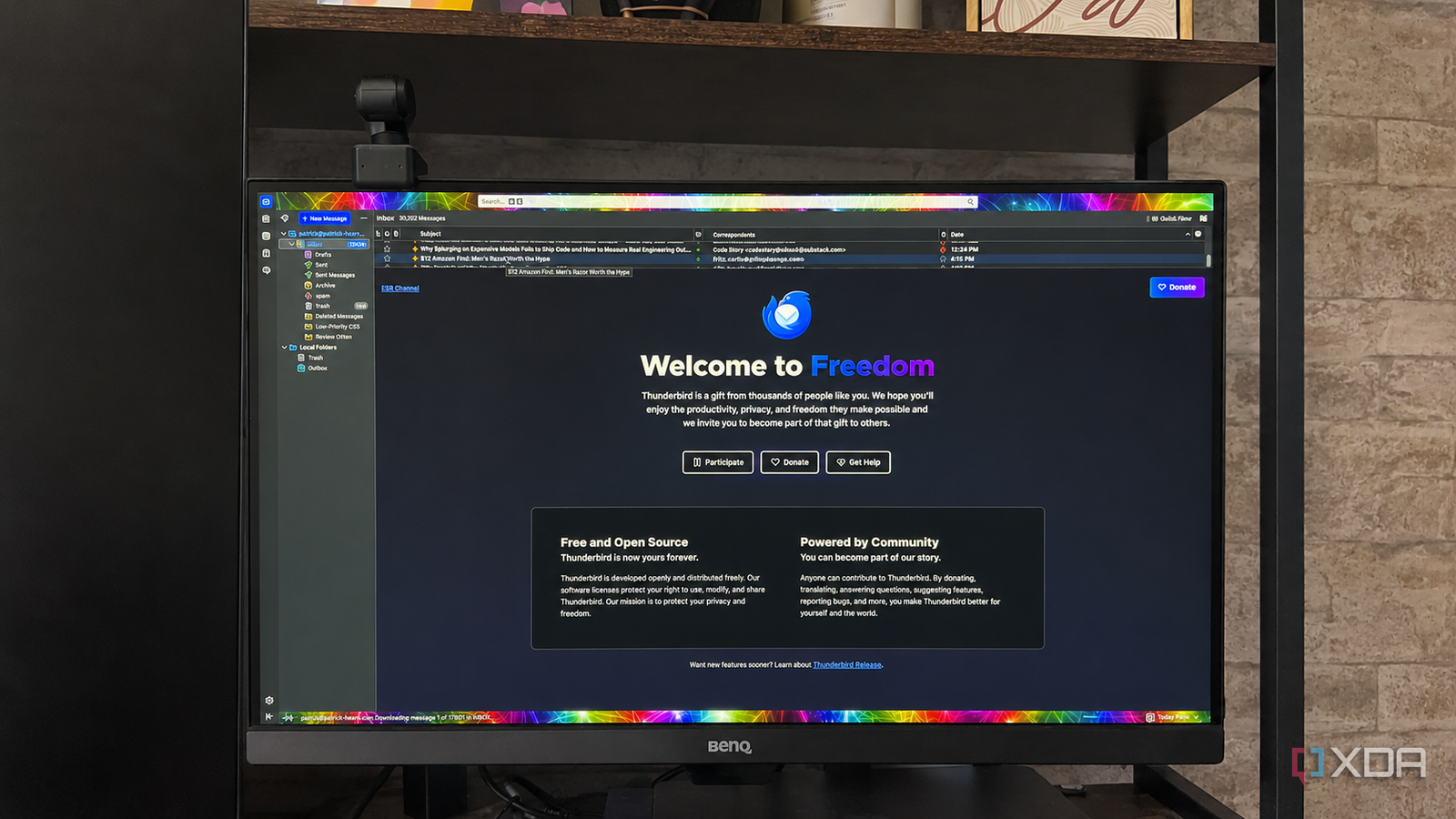Click the Get Help button
This screenshot has width=1456, height=819.
858,462
